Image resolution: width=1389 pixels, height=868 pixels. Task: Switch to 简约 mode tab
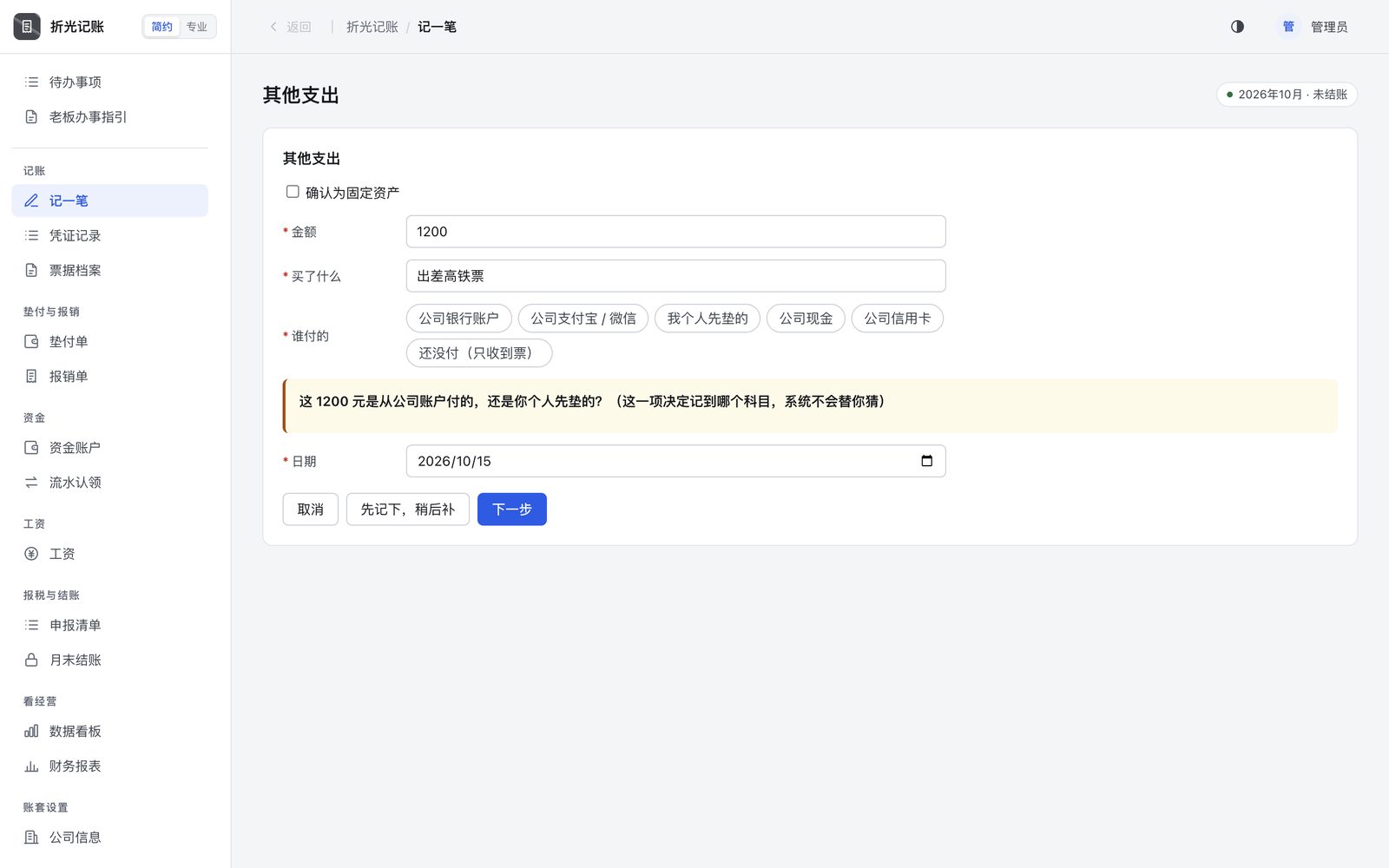pyautogui.click(x=161, y=27)
